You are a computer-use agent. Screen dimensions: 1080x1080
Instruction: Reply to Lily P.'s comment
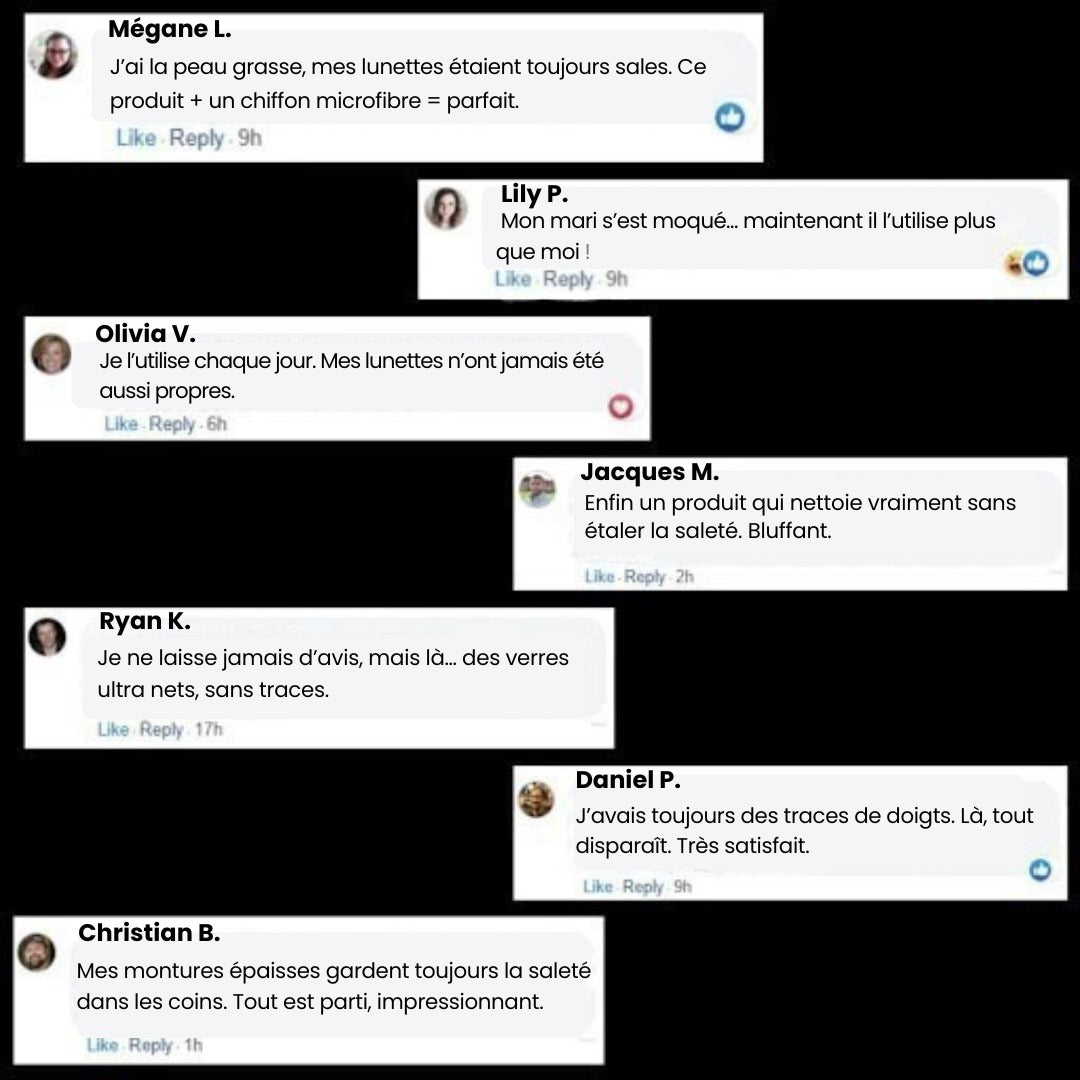pos(568,279)
